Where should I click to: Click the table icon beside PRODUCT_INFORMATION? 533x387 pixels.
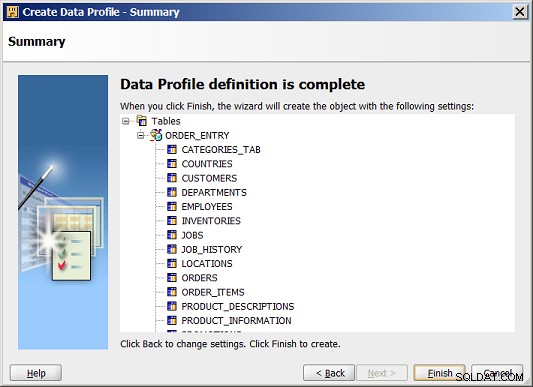[x=172, y=321]
